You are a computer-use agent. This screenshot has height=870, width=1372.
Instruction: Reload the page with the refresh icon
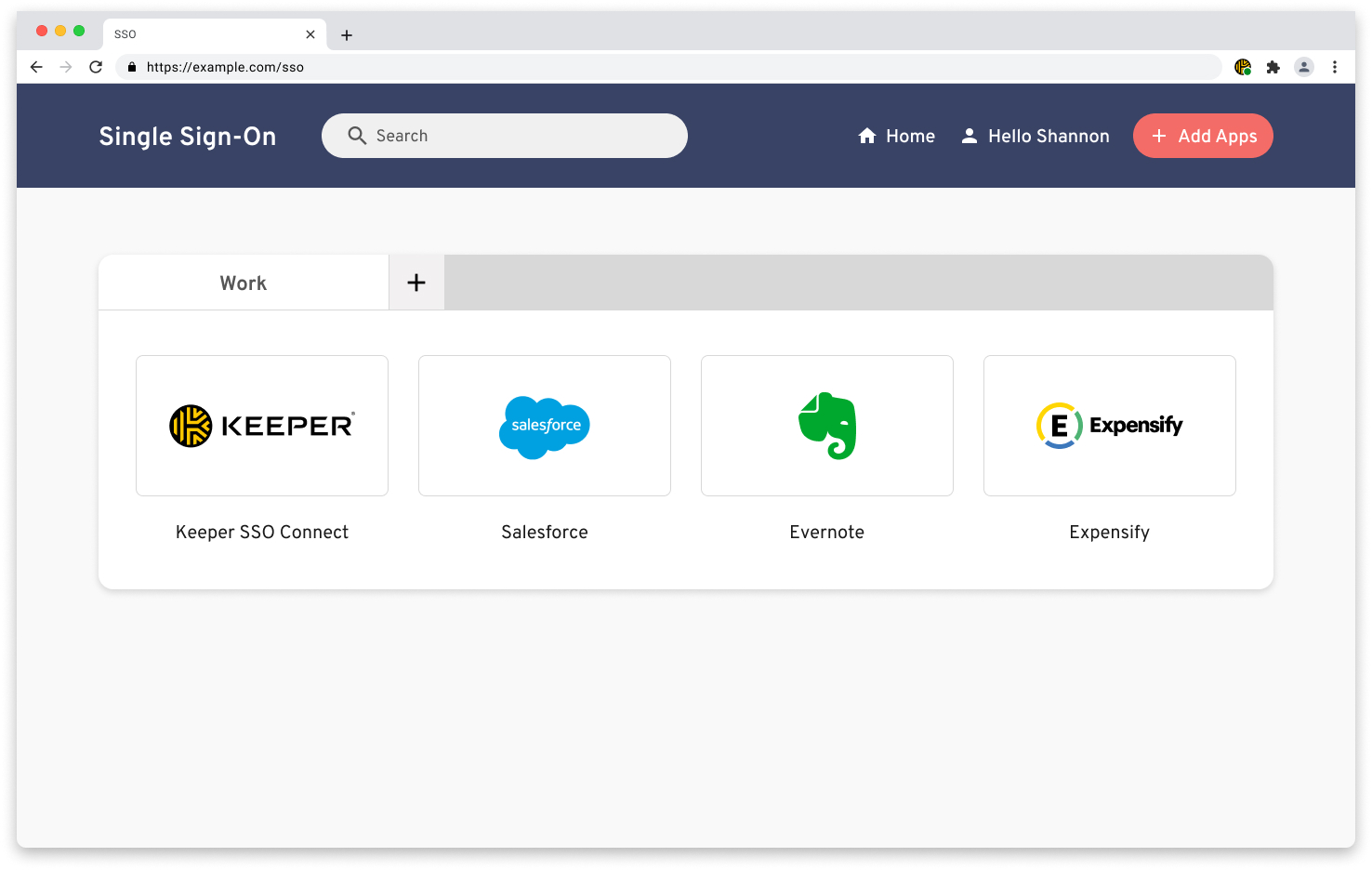(96, 67)
